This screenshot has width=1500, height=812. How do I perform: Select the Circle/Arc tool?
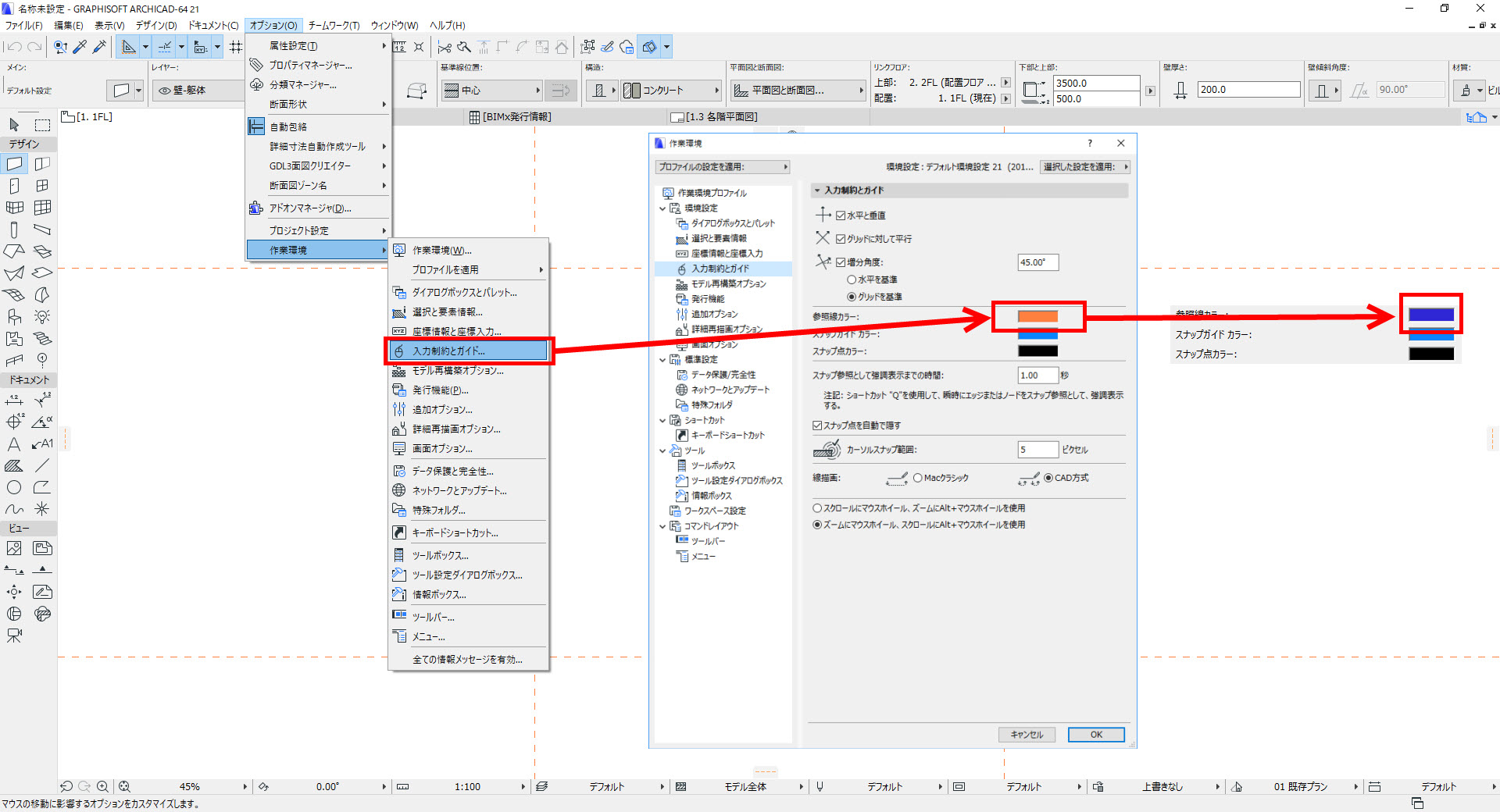point(14,487)
